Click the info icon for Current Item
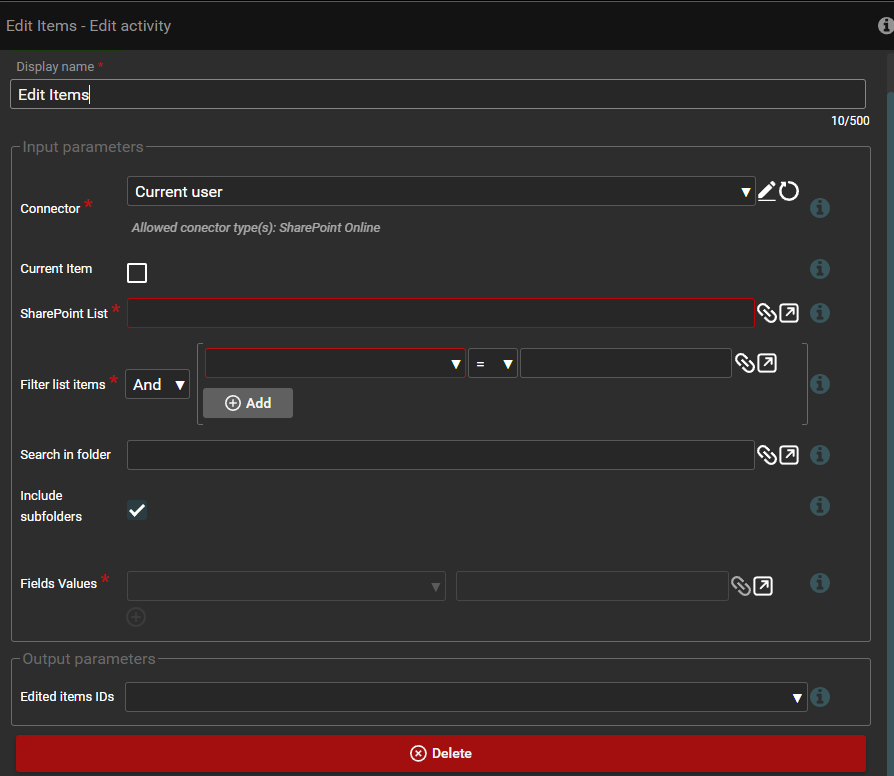894x776 pixels. click(819, 269)
